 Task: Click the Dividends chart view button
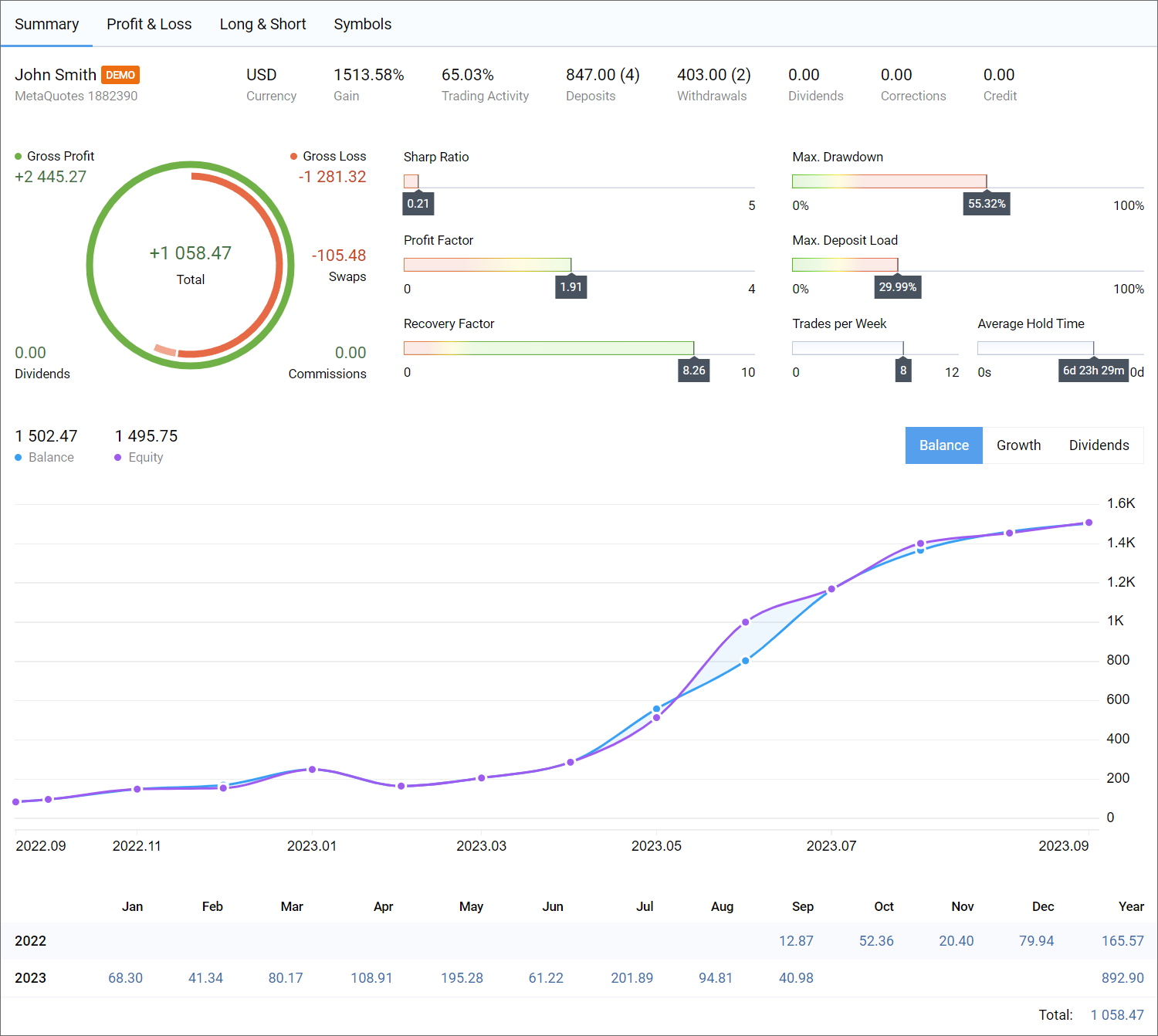point(1099,445)
